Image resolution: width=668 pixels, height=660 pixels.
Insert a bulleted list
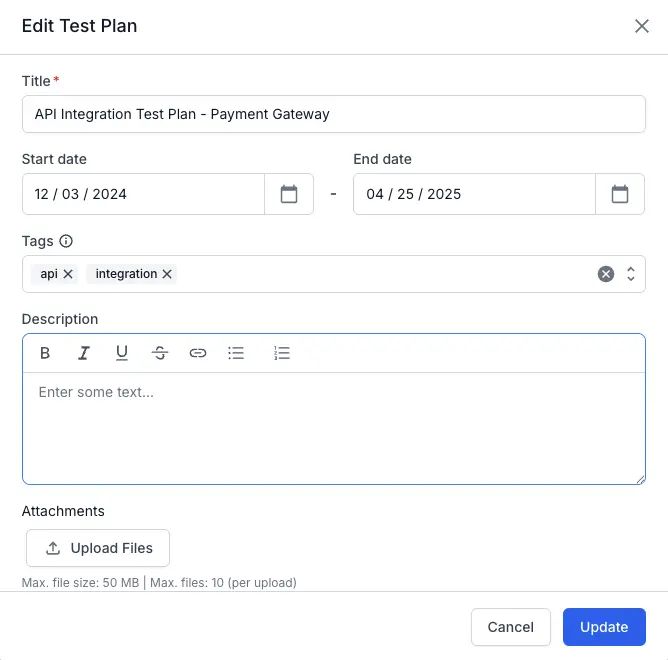pyautogui.click(x=236, y=353)
